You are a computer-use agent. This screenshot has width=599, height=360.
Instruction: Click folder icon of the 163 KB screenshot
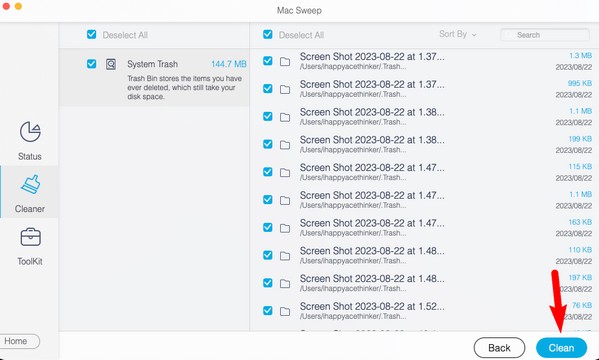(x=285, y=228)
